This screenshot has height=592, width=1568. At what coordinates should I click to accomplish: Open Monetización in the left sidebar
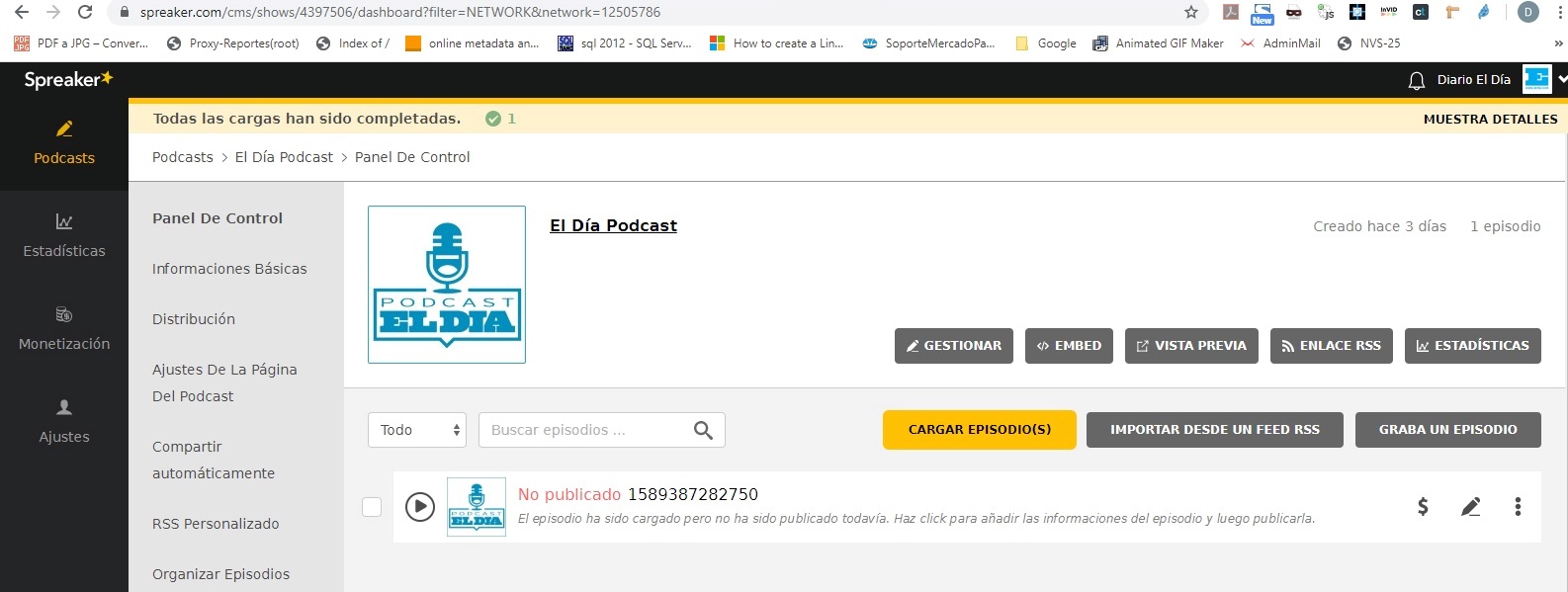[64, 329]
